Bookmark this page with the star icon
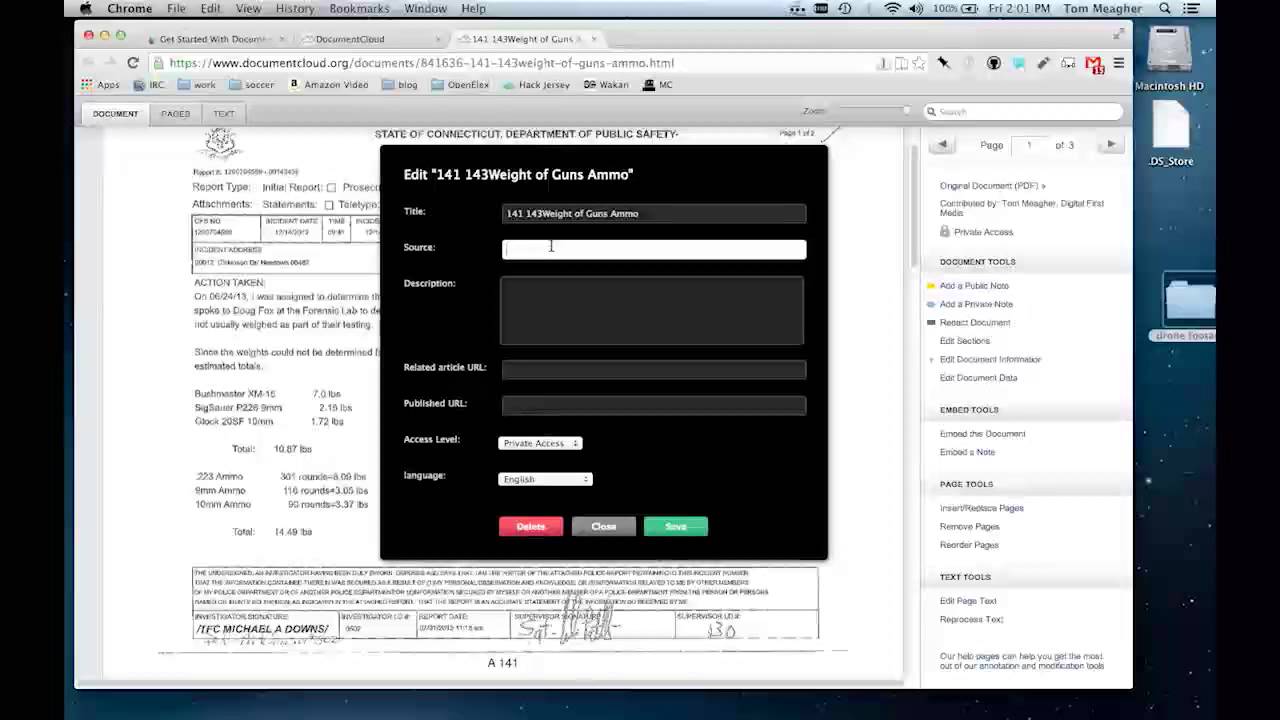Viewport: 1280px width, 720px height. coord(919,63)
